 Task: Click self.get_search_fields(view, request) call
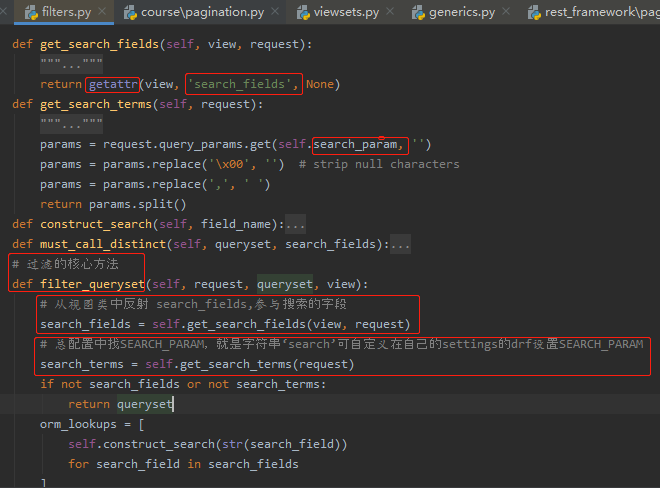click(281, 324)
